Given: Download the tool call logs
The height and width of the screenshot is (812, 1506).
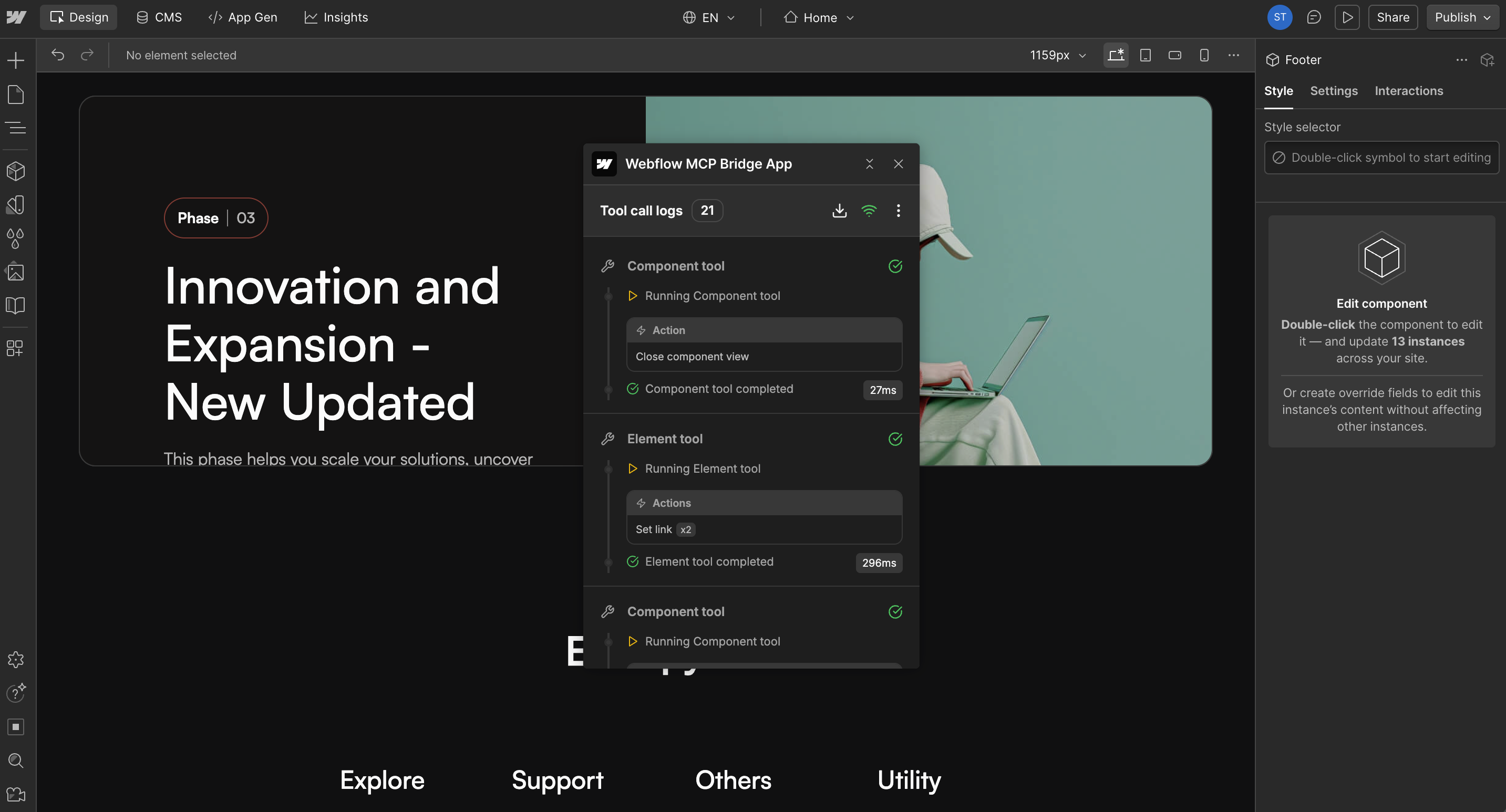Looking at the screenshot, I should click(840, 210).
